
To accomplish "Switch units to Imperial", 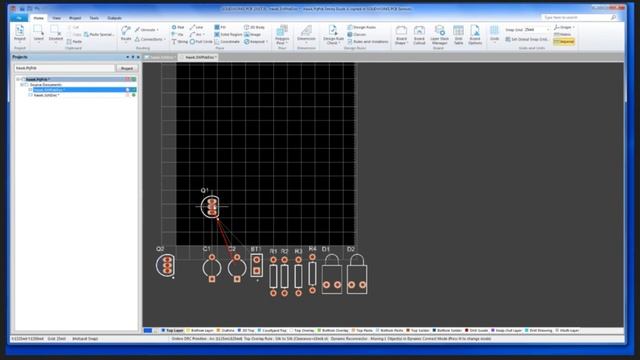I will pos(564,42).
